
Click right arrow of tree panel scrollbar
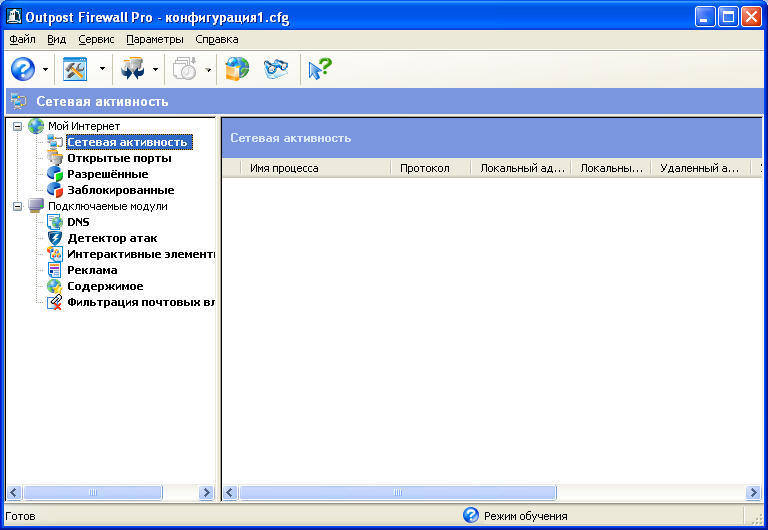pyautogui.click(x=207, y=492)
